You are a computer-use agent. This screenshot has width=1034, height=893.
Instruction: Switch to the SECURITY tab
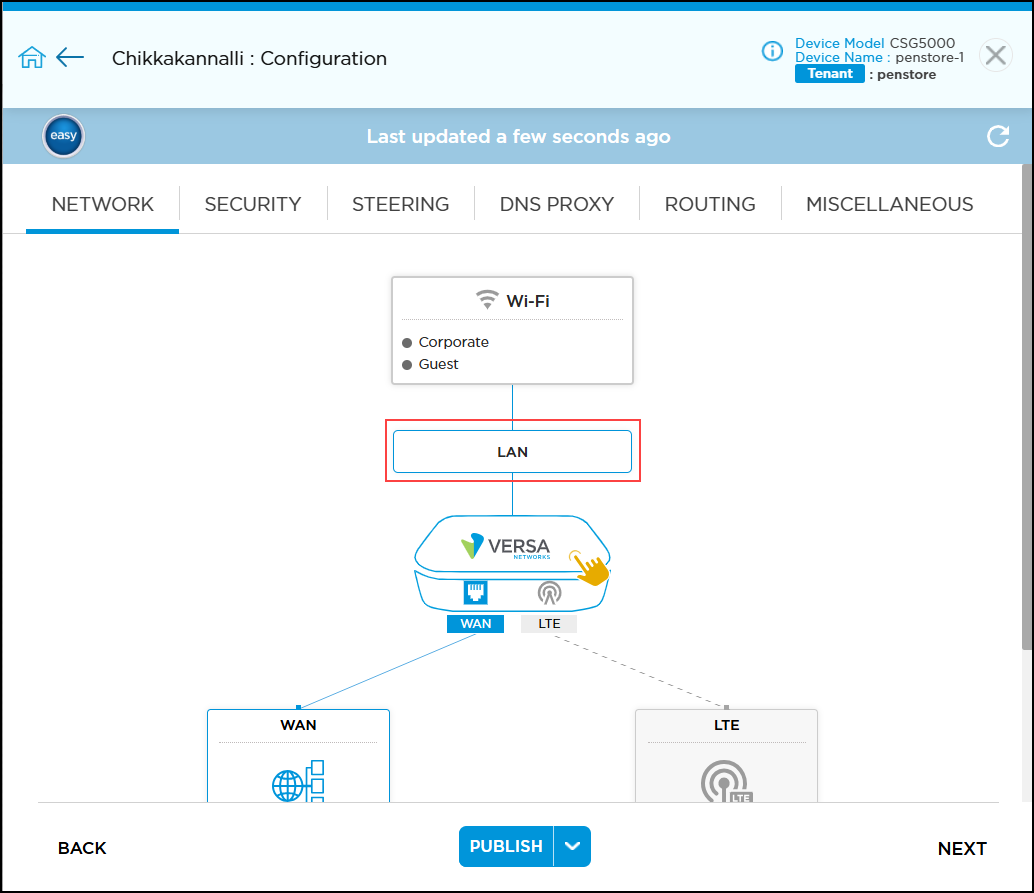click(x=253, y=204)
